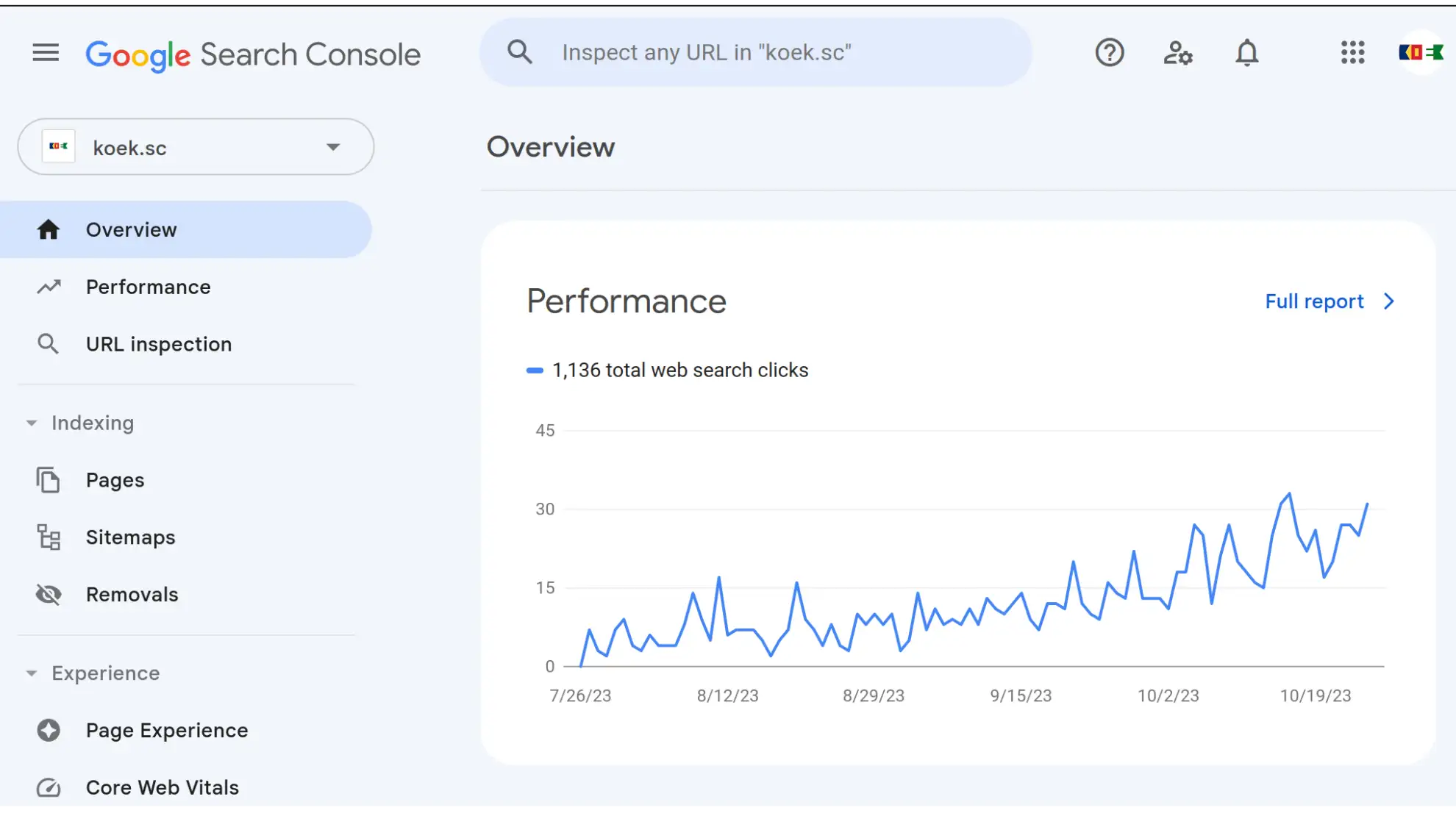
Task: Select the Pages document icon under Indexing
Action: (48, 479)
